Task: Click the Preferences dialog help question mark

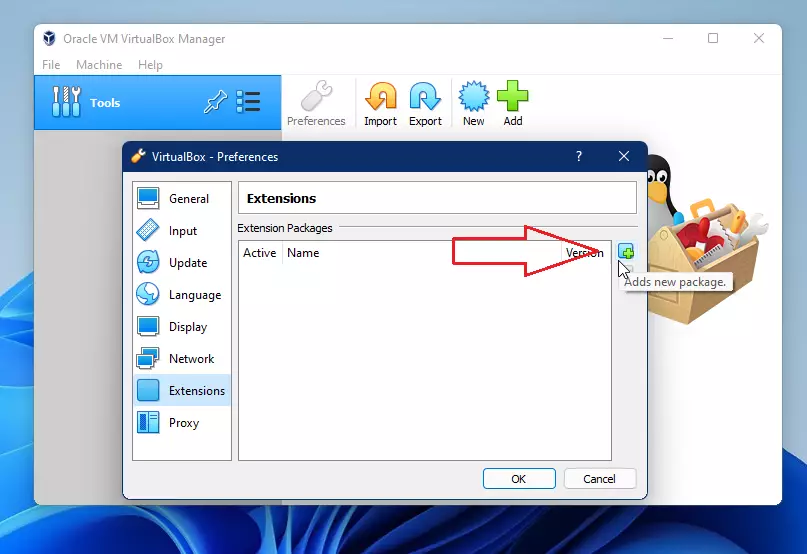Action: pos(579,156)
